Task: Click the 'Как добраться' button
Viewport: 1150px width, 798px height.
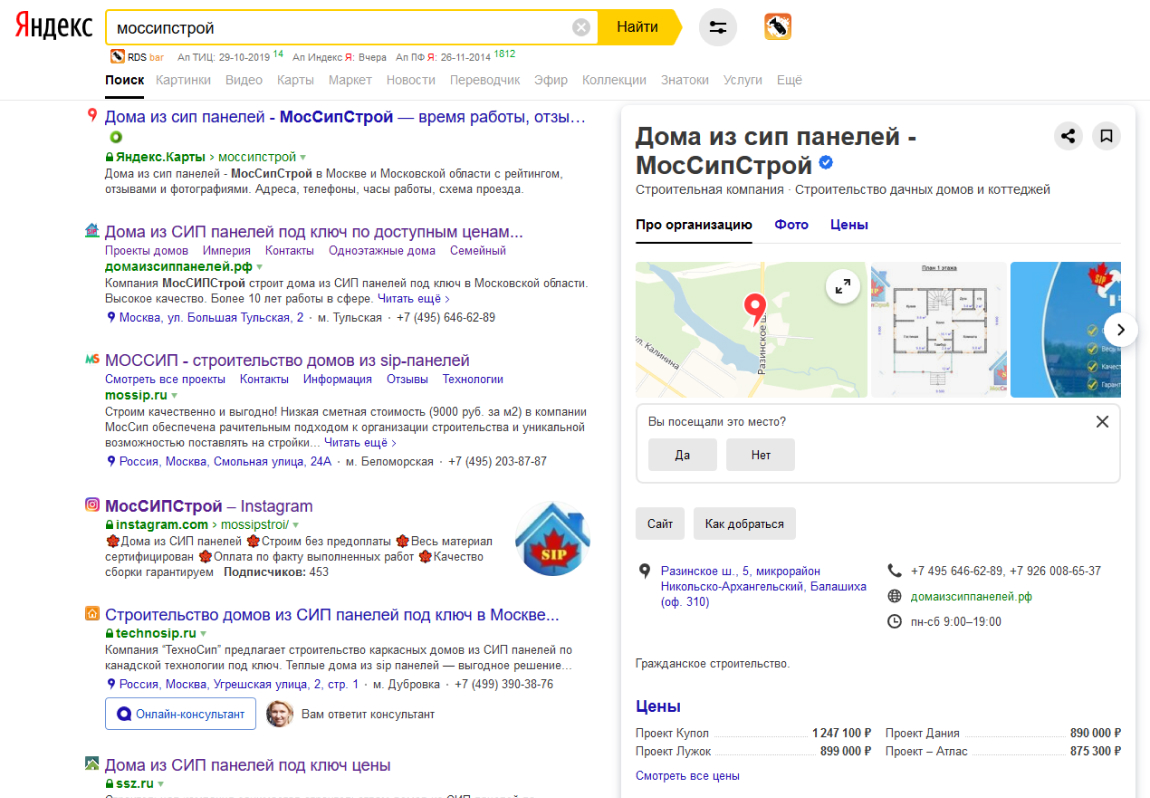Action: [744, 524]
